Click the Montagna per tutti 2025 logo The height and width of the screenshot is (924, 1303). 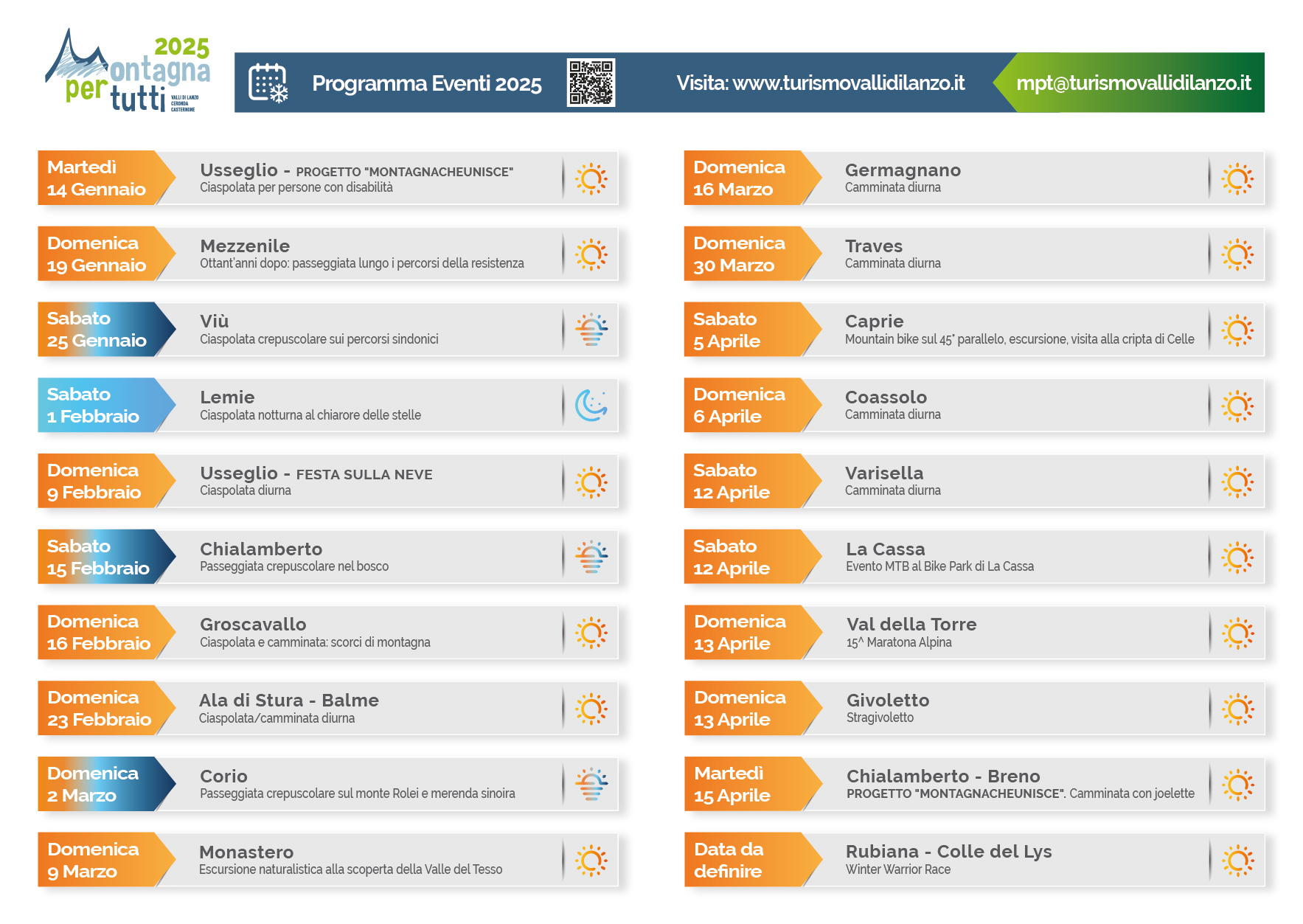[x=129, y=72]
